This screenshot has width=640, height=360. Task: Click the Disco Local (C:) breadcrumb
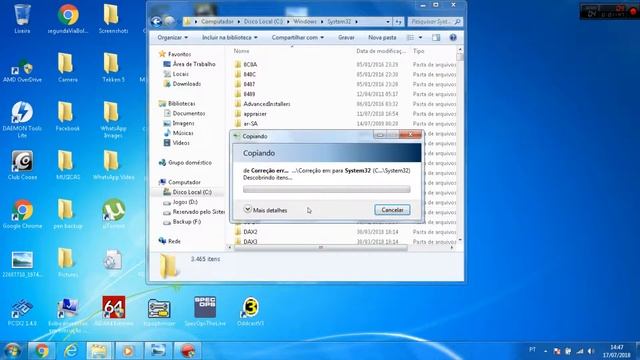coord(263,21)
